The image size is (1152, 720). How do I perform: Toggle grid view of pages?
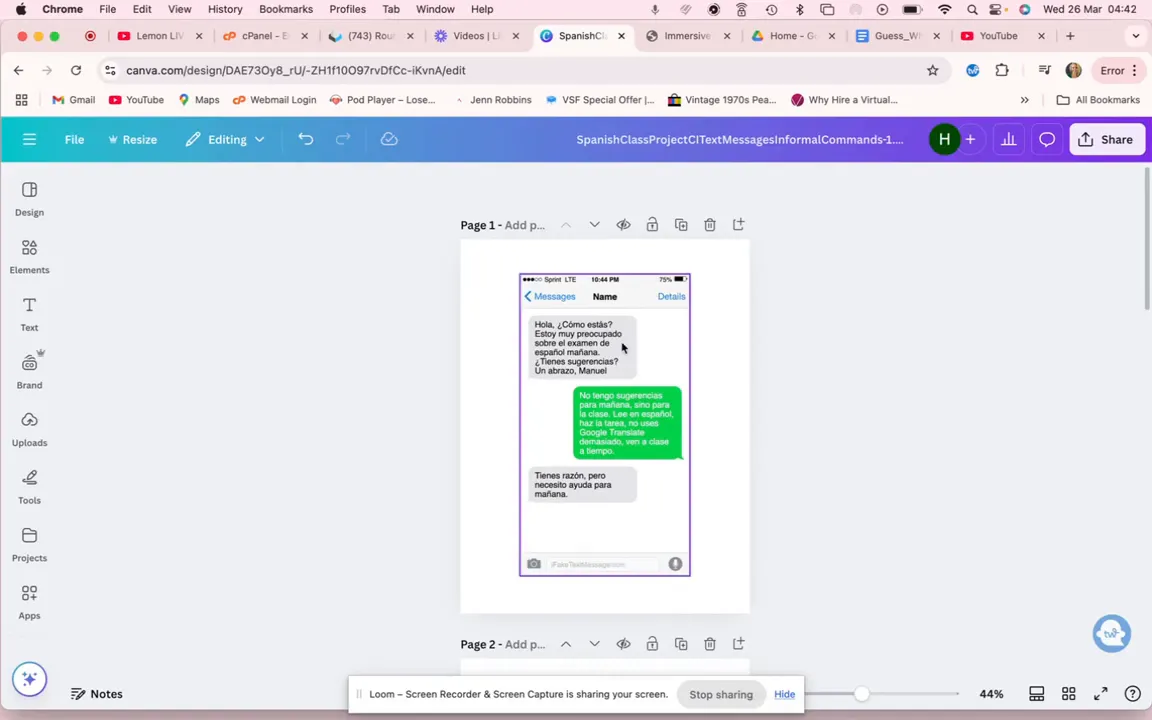point(1068,694)
